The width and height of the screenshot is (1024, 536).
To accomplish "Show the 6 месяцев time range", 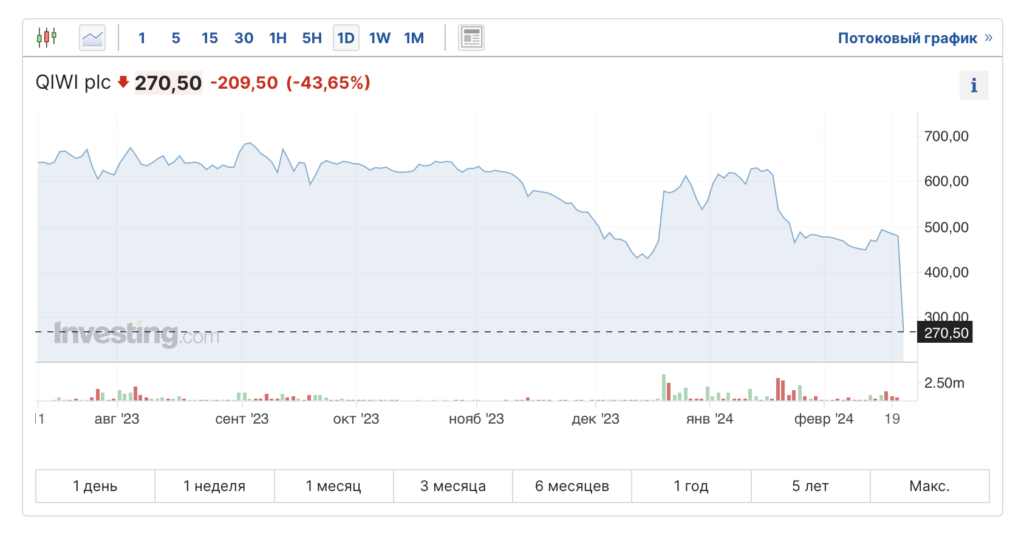I will click(x=572, y=486).
